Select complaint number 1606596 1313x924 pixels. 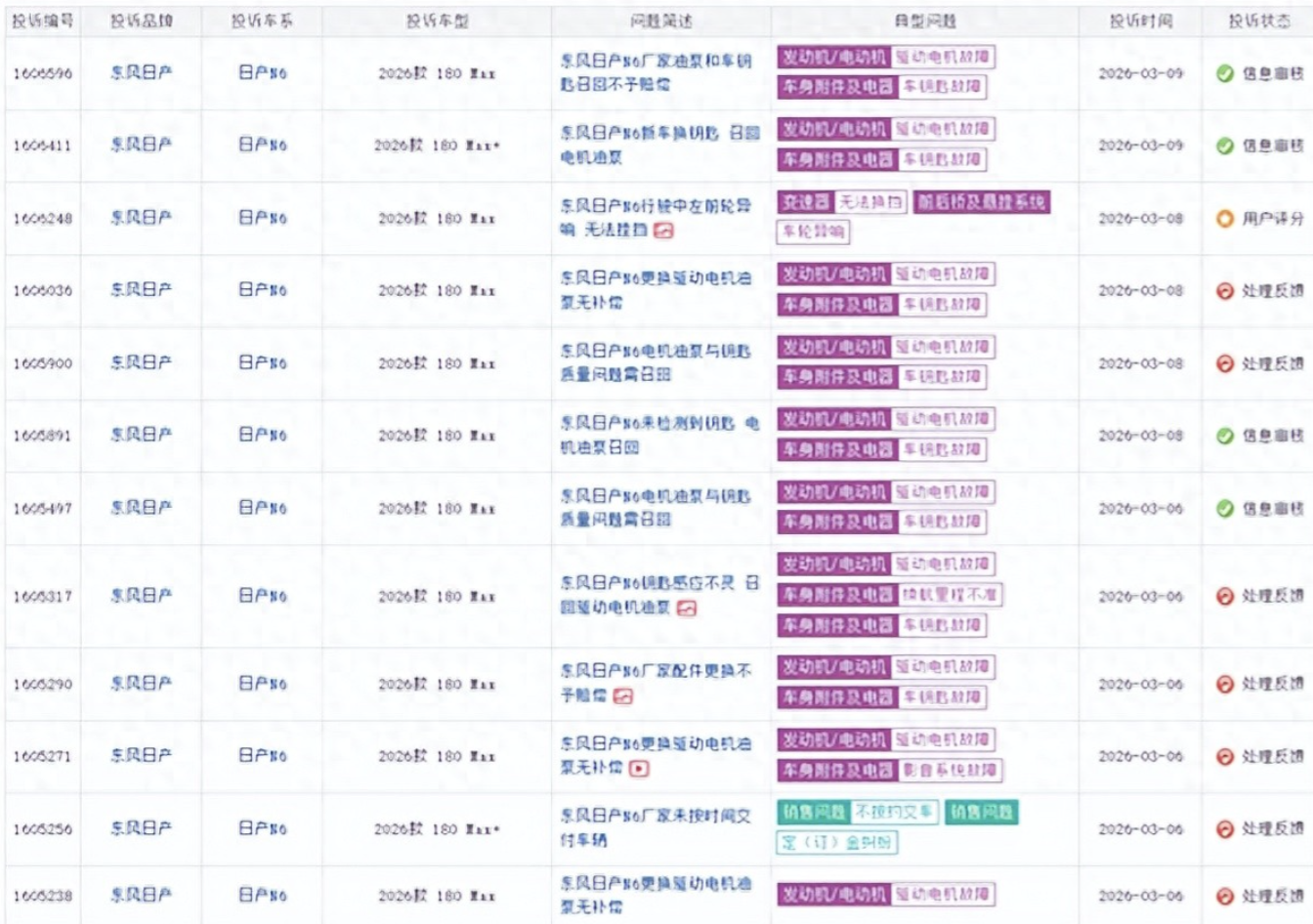coord(43,73)
